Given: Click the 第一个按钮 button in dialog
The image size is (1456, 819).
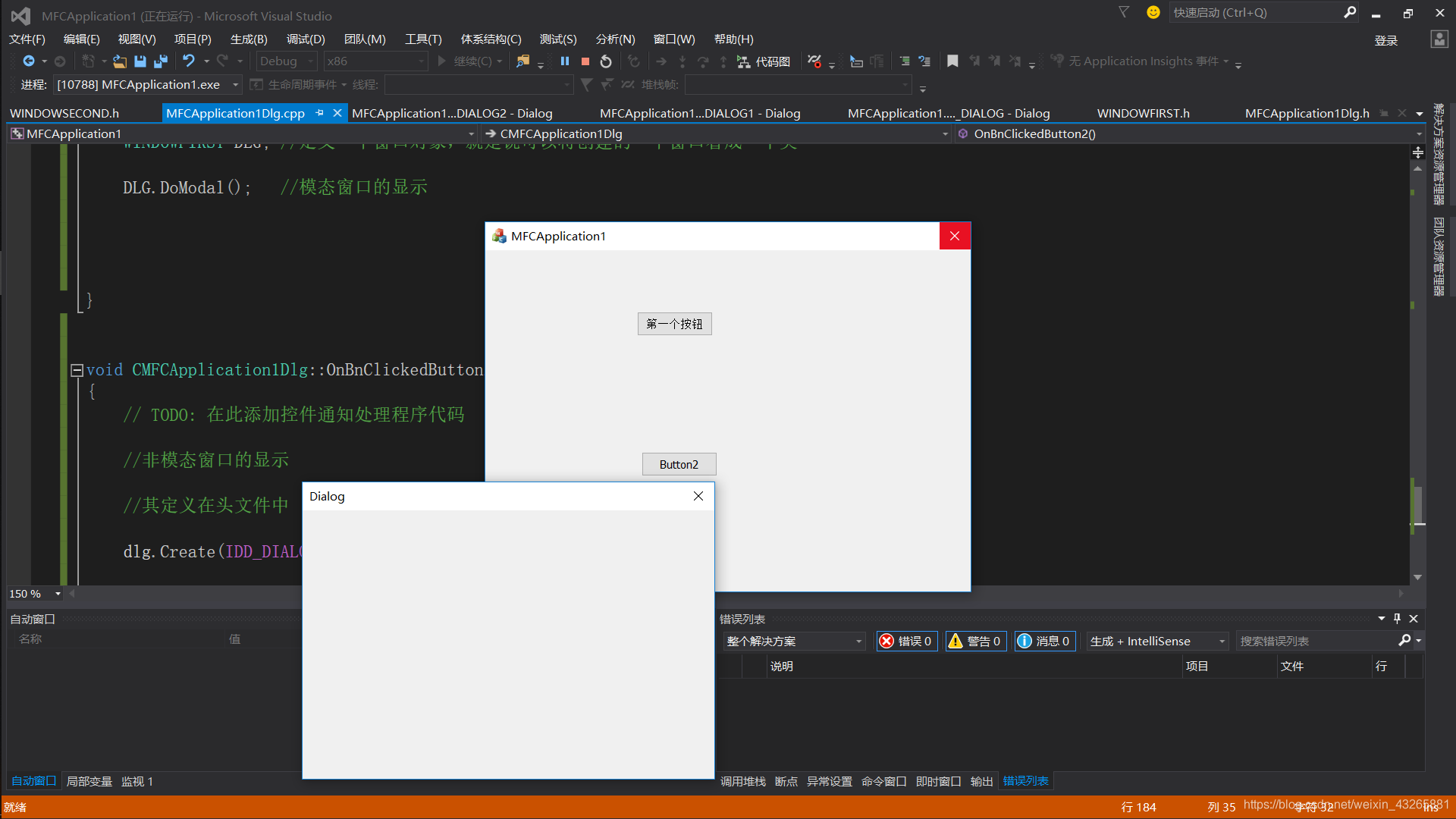Looking at the screenshot, I should coord(674,324).
